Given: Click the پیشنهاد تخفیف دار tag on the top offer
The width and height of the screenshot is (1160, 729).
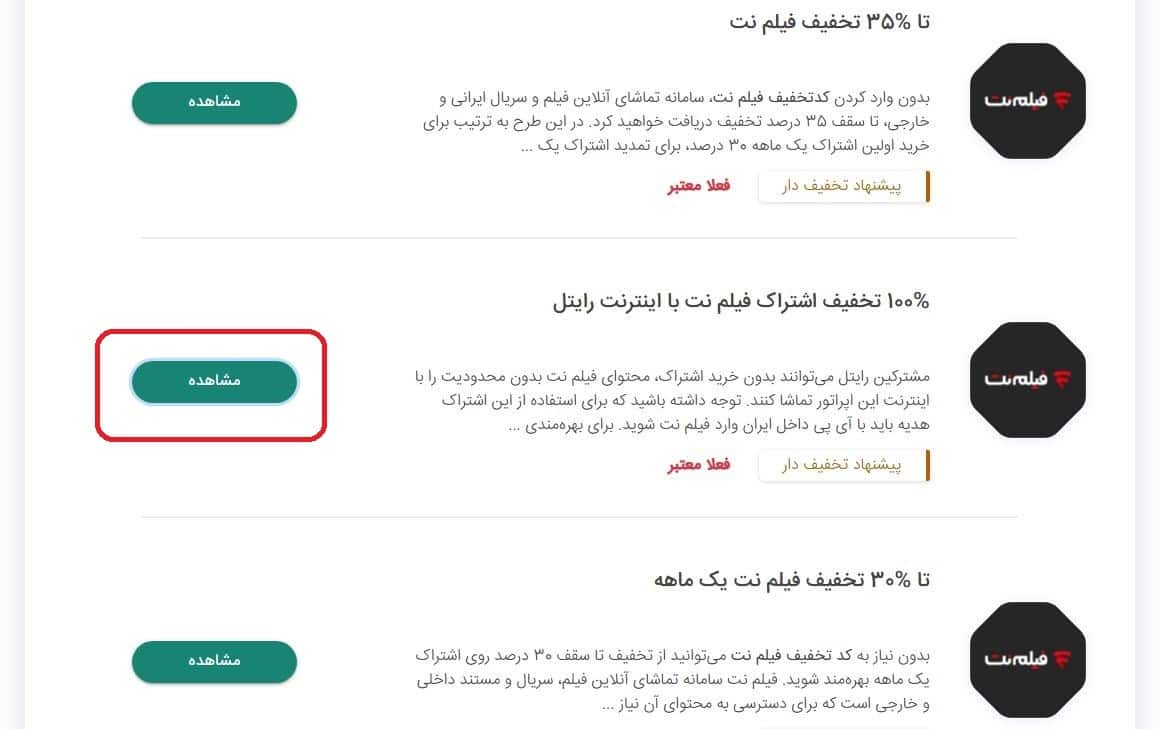Looking at the screenshot, I should [843, 186].
